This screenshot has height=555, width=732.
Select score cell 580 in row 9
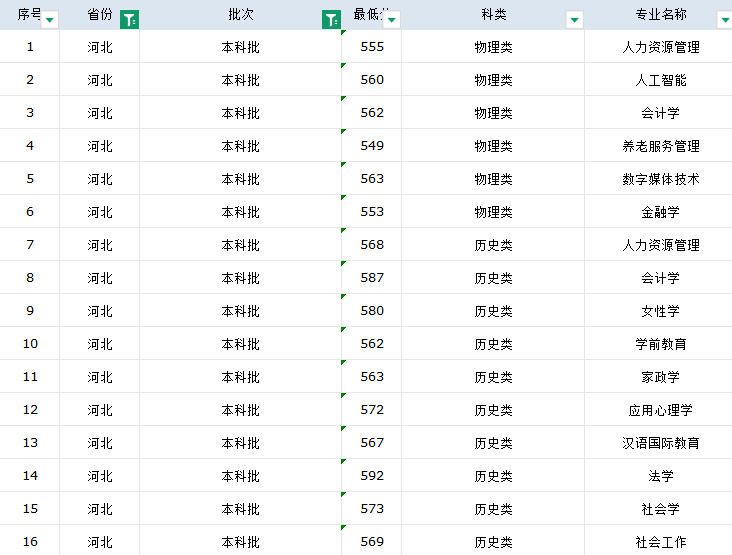[x=372, y=311]
